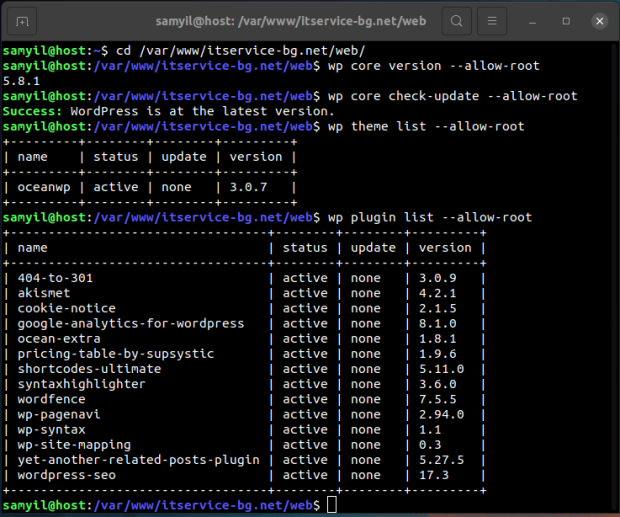Screen dimensions: 620x517
Task: Click the 'yet-another-related-posts-plugin' name
Action: pos(138,460)
